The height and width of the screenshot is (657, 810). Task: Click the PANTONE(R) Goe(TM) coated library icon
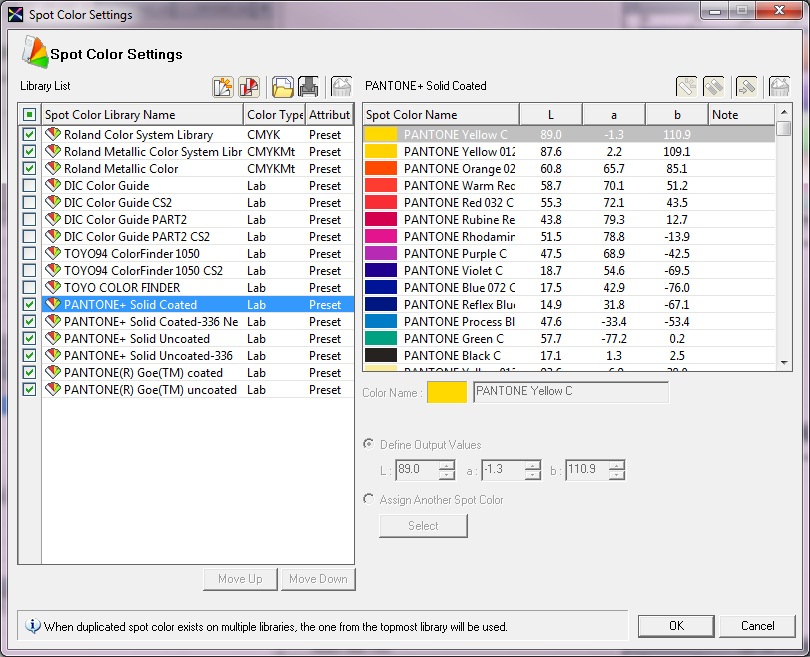[x=53, y=372]
